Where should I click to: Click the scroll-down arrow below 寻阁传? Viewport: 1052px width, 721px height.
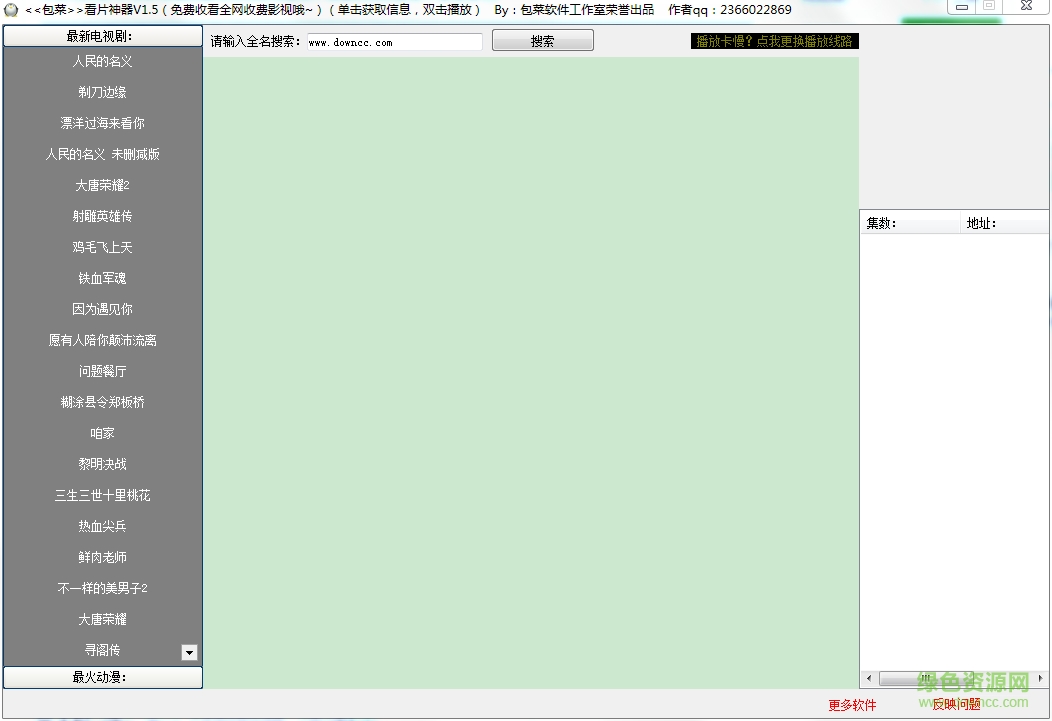[189, 652]
